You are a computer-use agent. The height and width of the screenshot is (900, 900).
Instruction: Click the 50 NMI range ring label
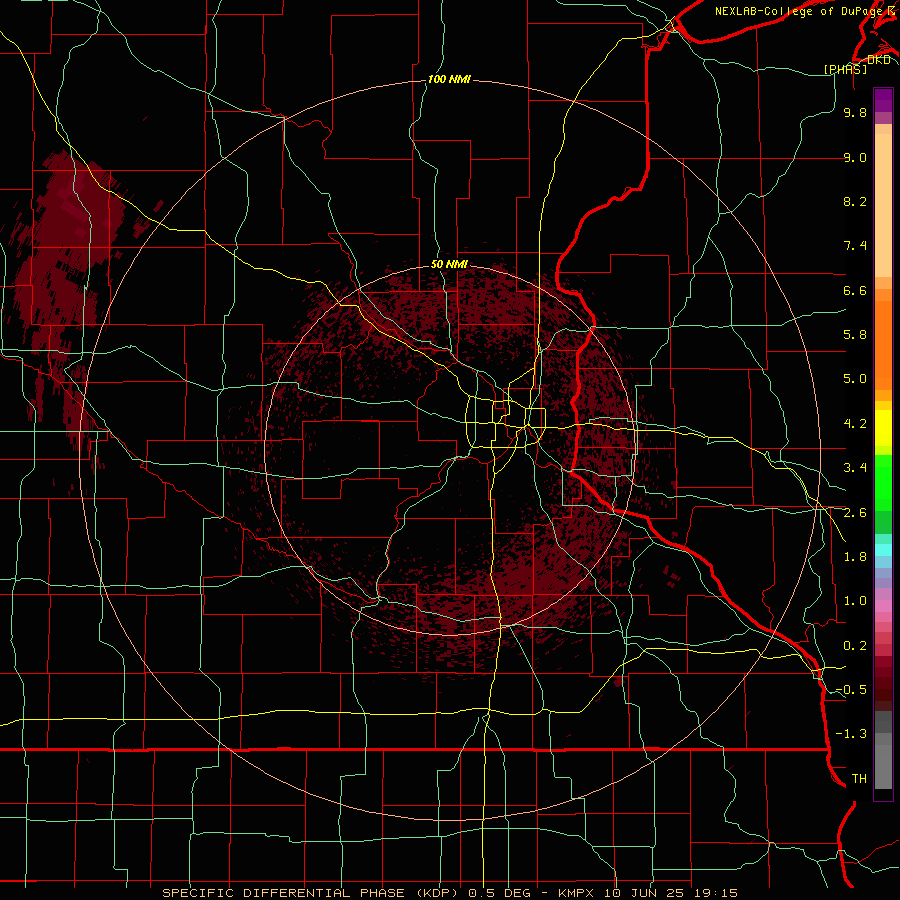click(x=449, y=264)
